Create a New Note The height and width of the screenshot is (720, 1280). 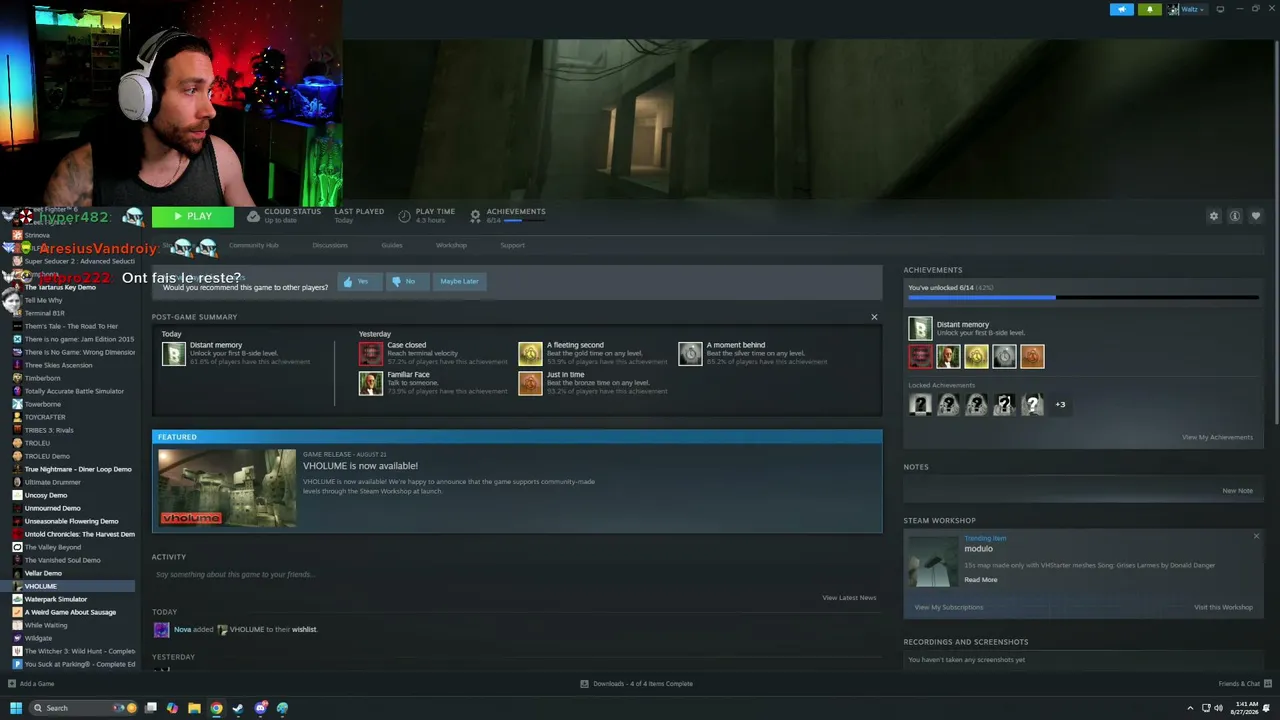tap(1237, 491)
